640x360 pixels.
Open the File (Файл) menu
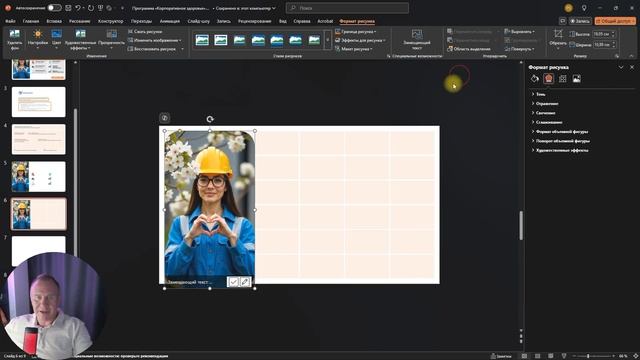[10, 21]
